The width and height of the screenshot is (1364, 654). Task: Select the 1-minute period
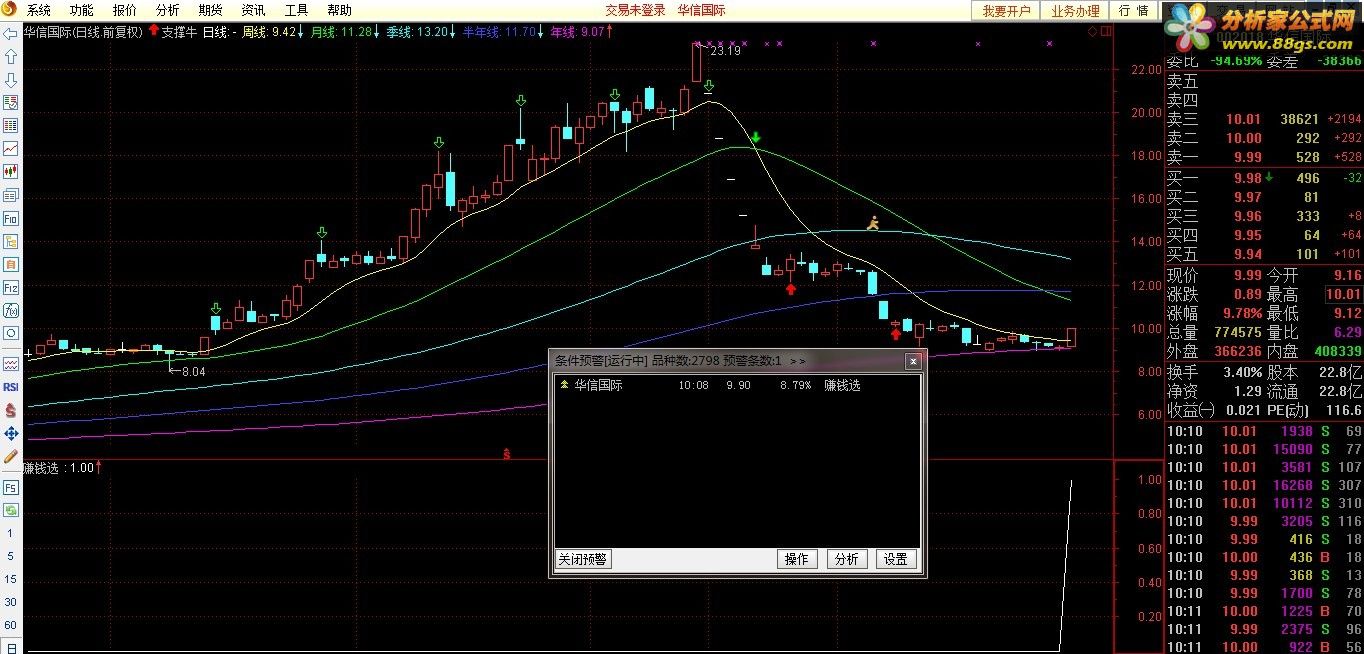[x=11, y=533]
